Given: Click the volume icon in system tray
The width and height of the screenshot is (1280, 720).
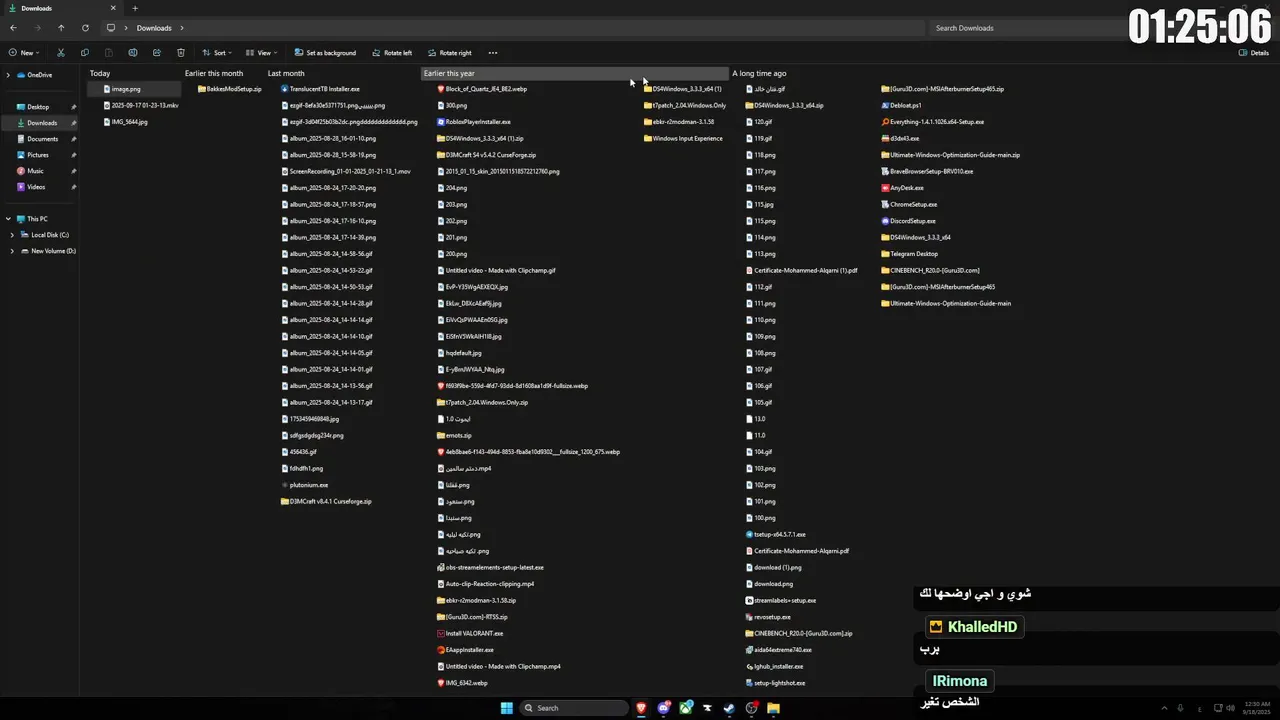Looking at the screenshot, I should [1230, 708].
